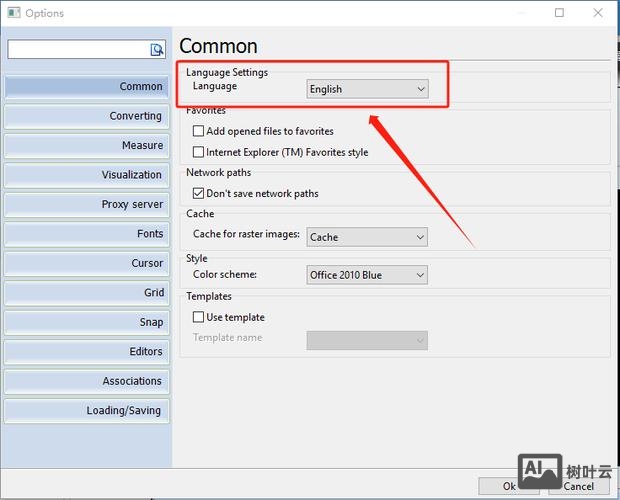Screen dimensions: 620x500
Task: Switch to the Grid section
Action: [86, 293]
